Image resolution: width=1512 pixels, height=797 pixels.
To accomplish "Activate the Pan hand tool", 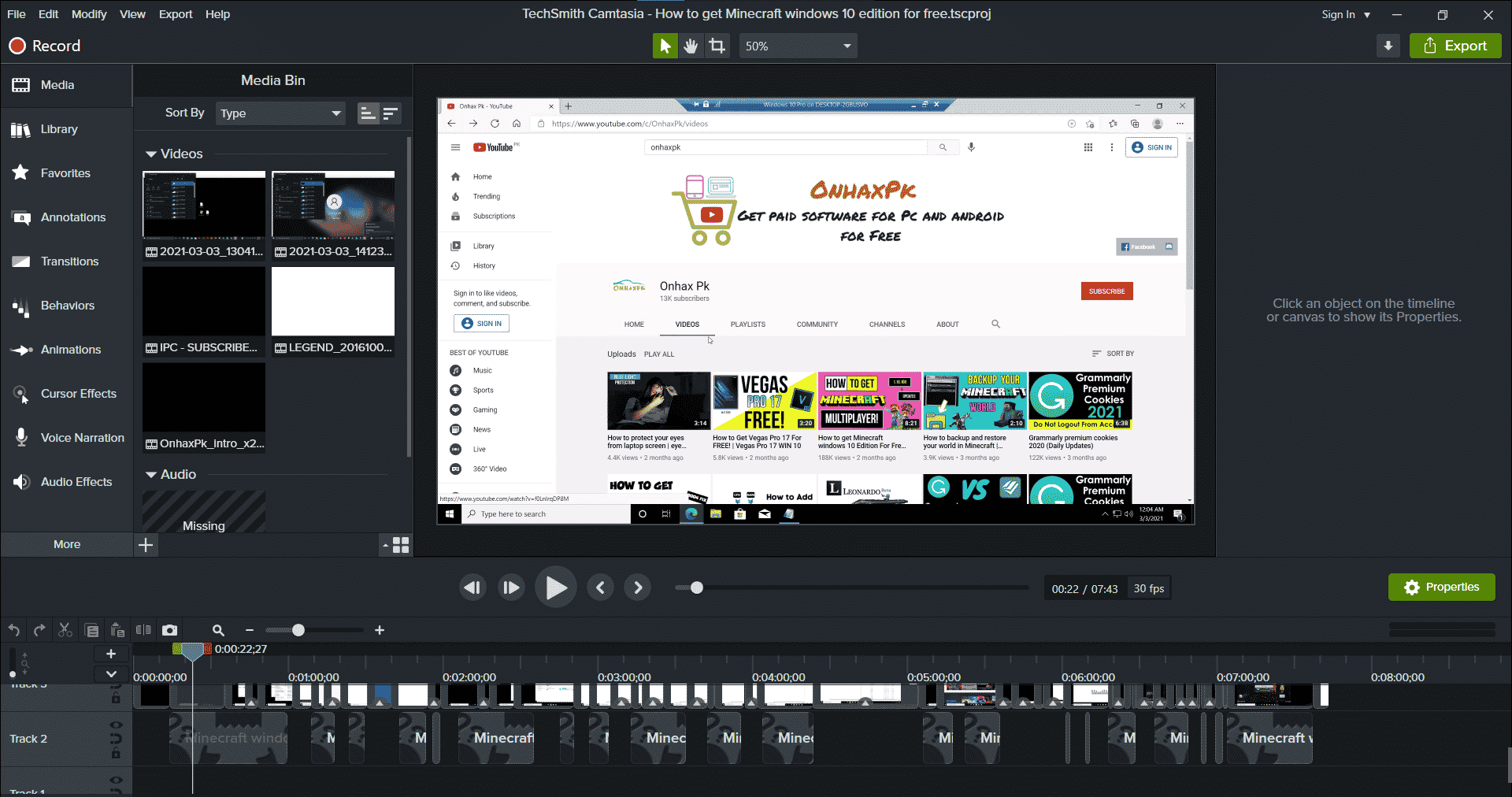I will (691, 46).
